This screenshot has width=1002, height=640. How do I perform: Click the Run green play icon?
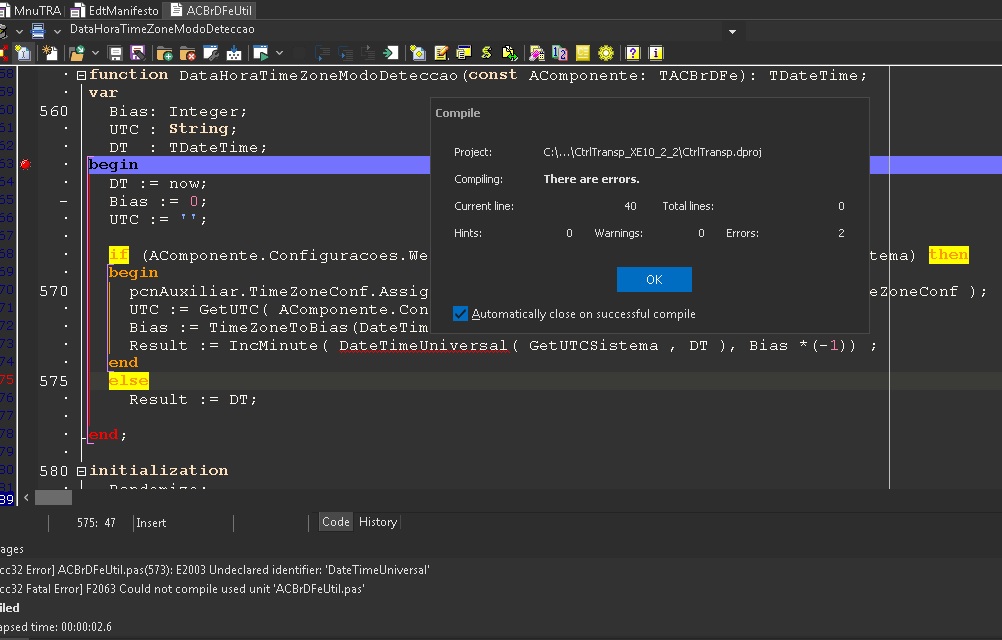[260, 53]
